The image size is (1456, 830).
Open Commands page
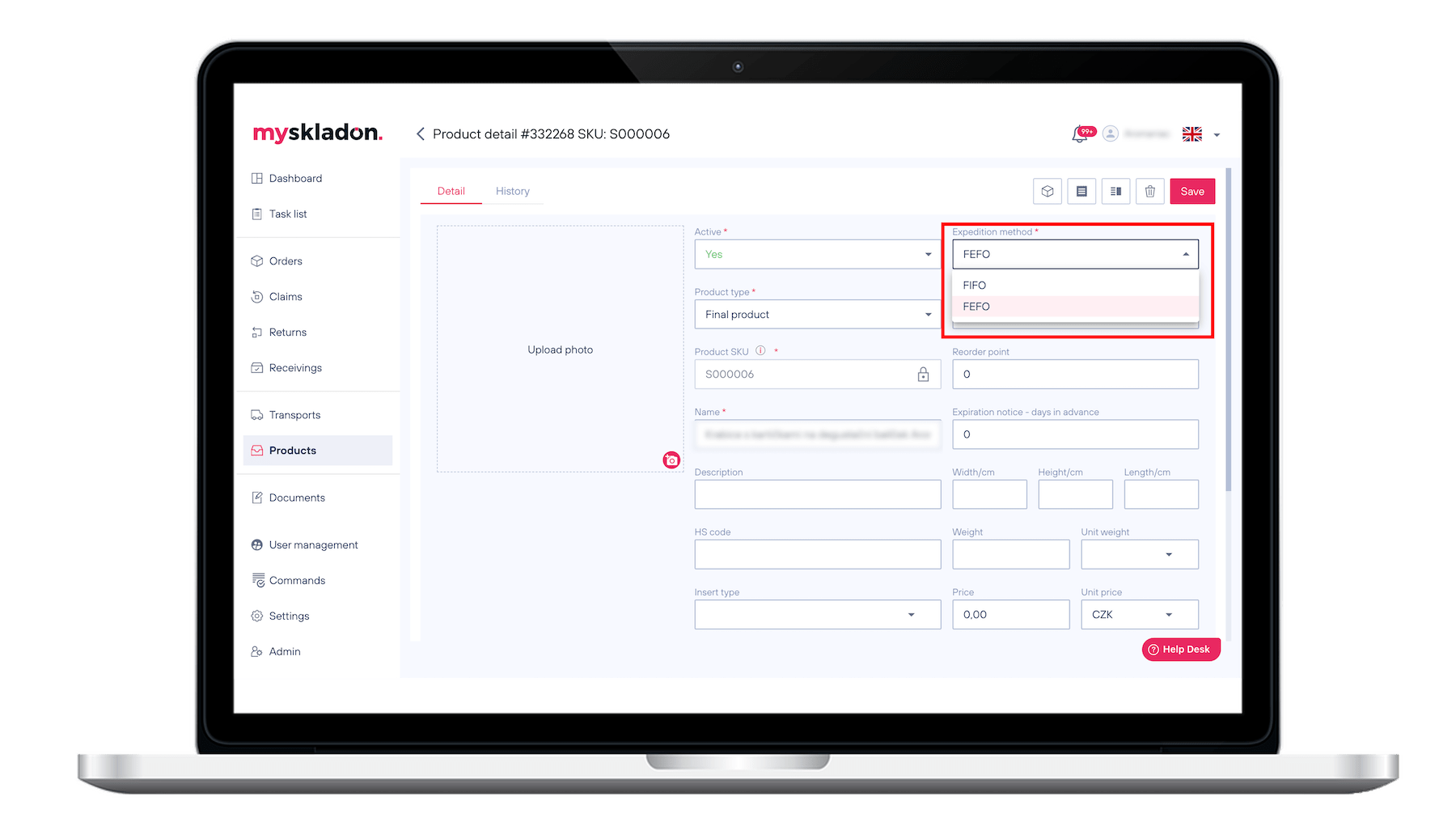pyautogui.click(x=296, y=580)
